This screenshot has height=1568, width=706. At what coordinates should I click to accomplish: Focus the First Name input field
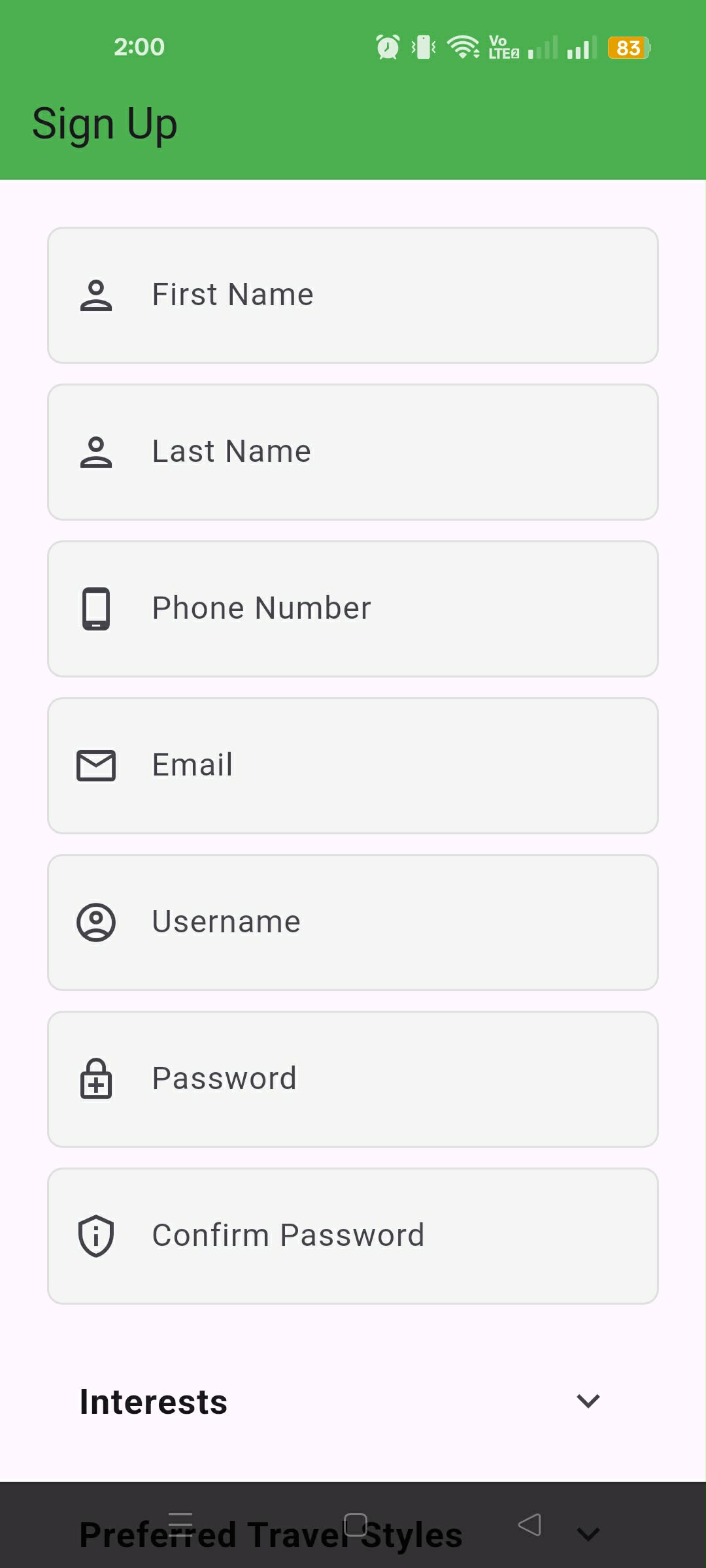point(392,295)
